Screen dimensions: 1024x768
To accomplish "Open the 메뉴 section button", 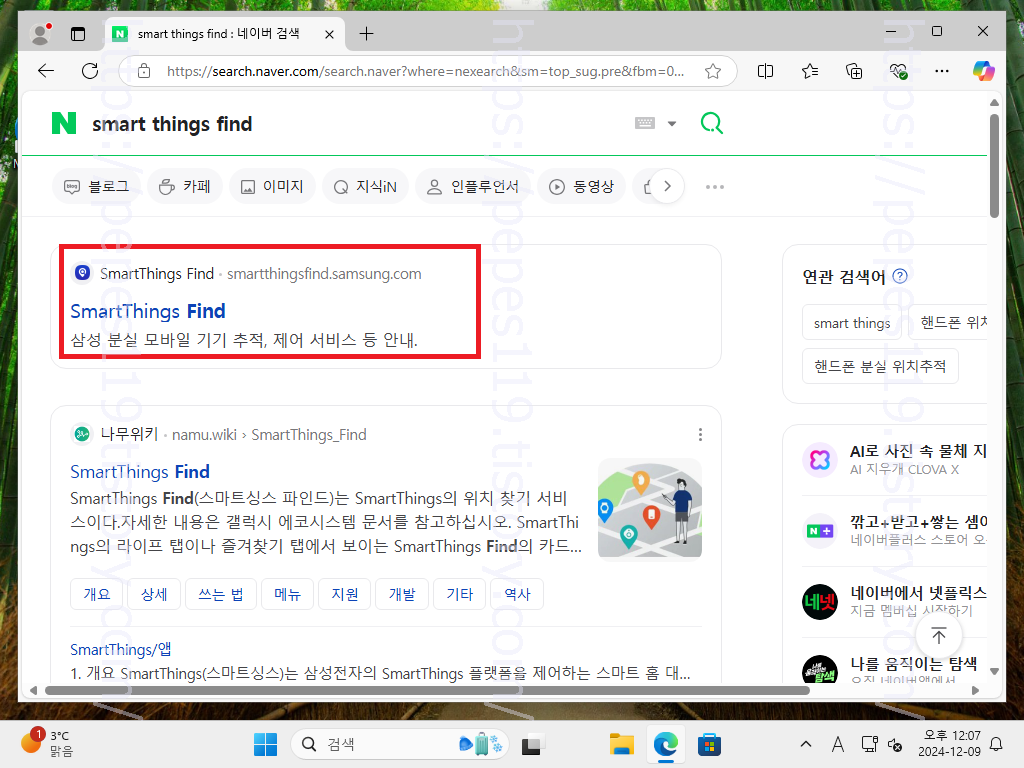I will (x=287, y=594).
